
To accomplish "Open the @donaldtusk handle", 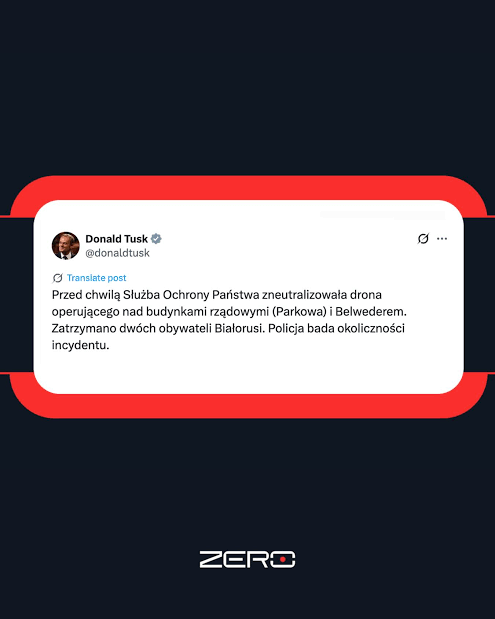I will pos(117,253).
